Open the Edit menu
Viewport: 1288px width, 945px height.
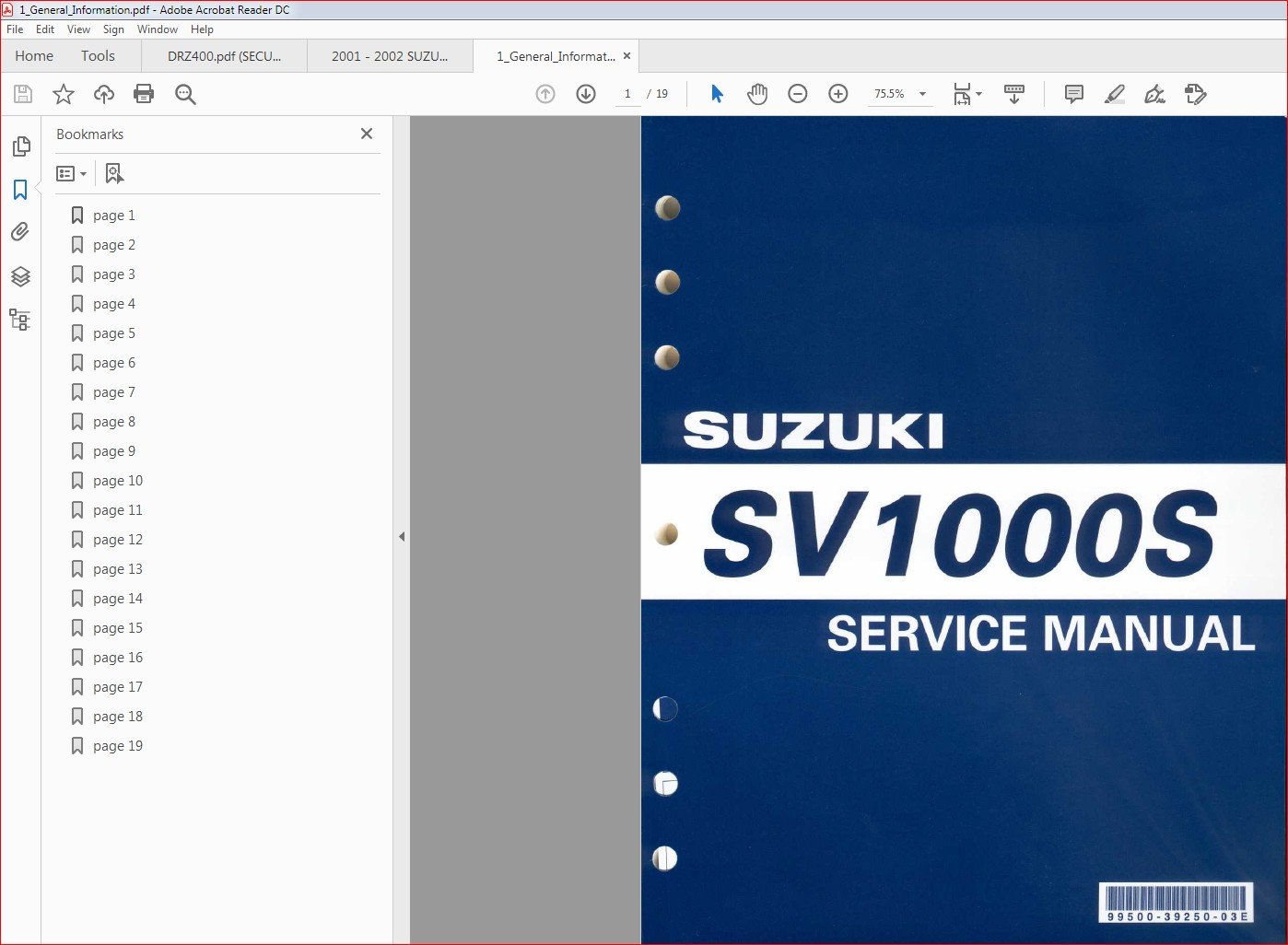click(x=45, y=29)
